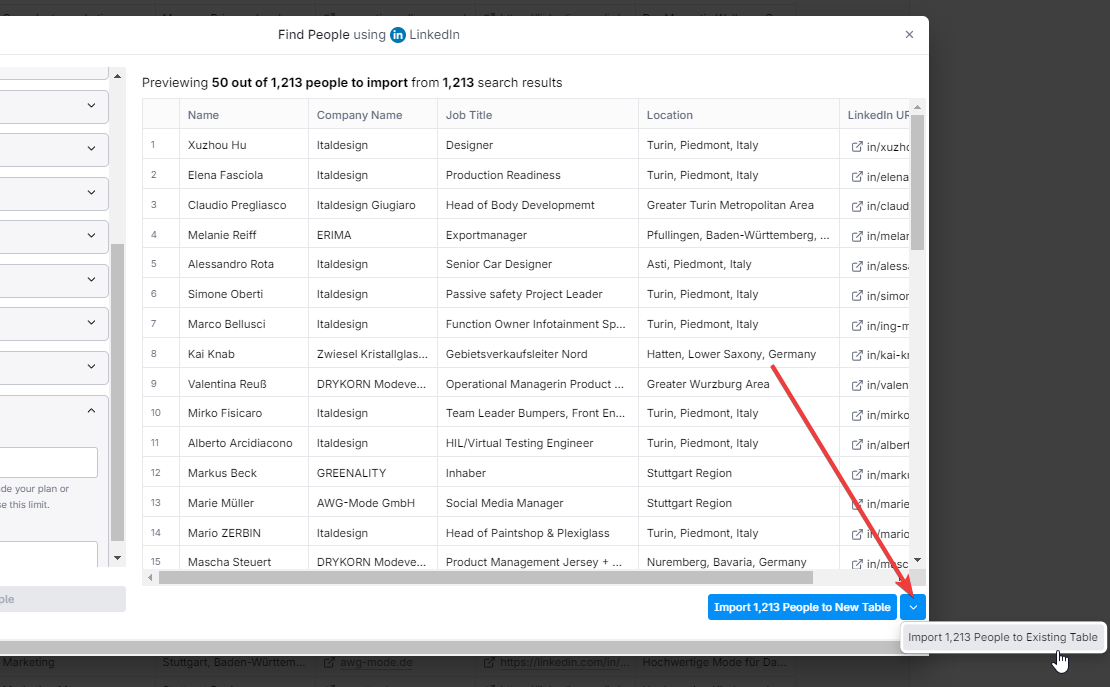Open LinkedIn link icon for Melanie Reiff
This screenshot has height=687, width=1110.
point(856,236)
